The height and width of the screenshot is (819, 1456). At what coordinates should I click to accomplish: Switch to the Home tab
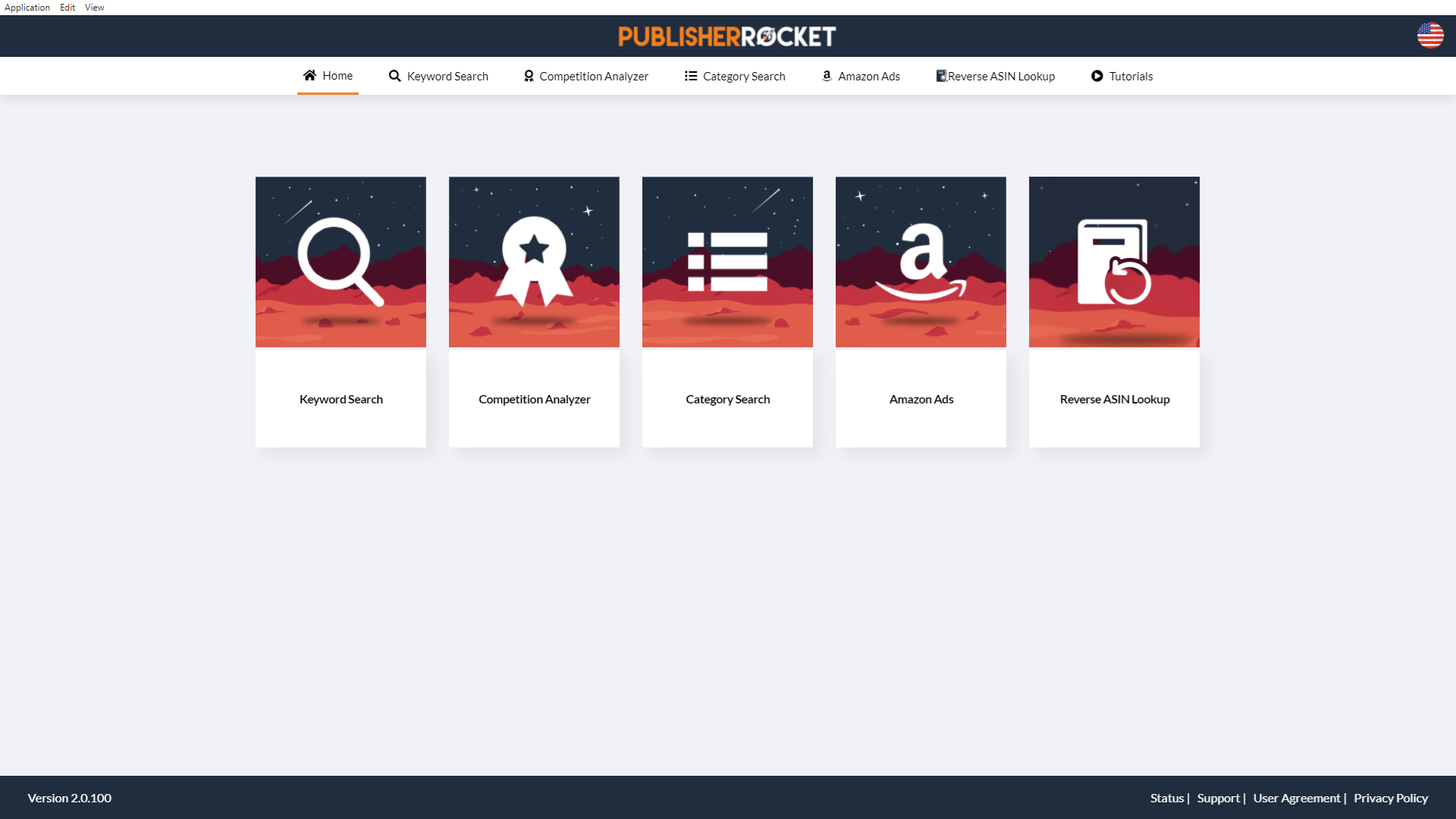[328, 76]
